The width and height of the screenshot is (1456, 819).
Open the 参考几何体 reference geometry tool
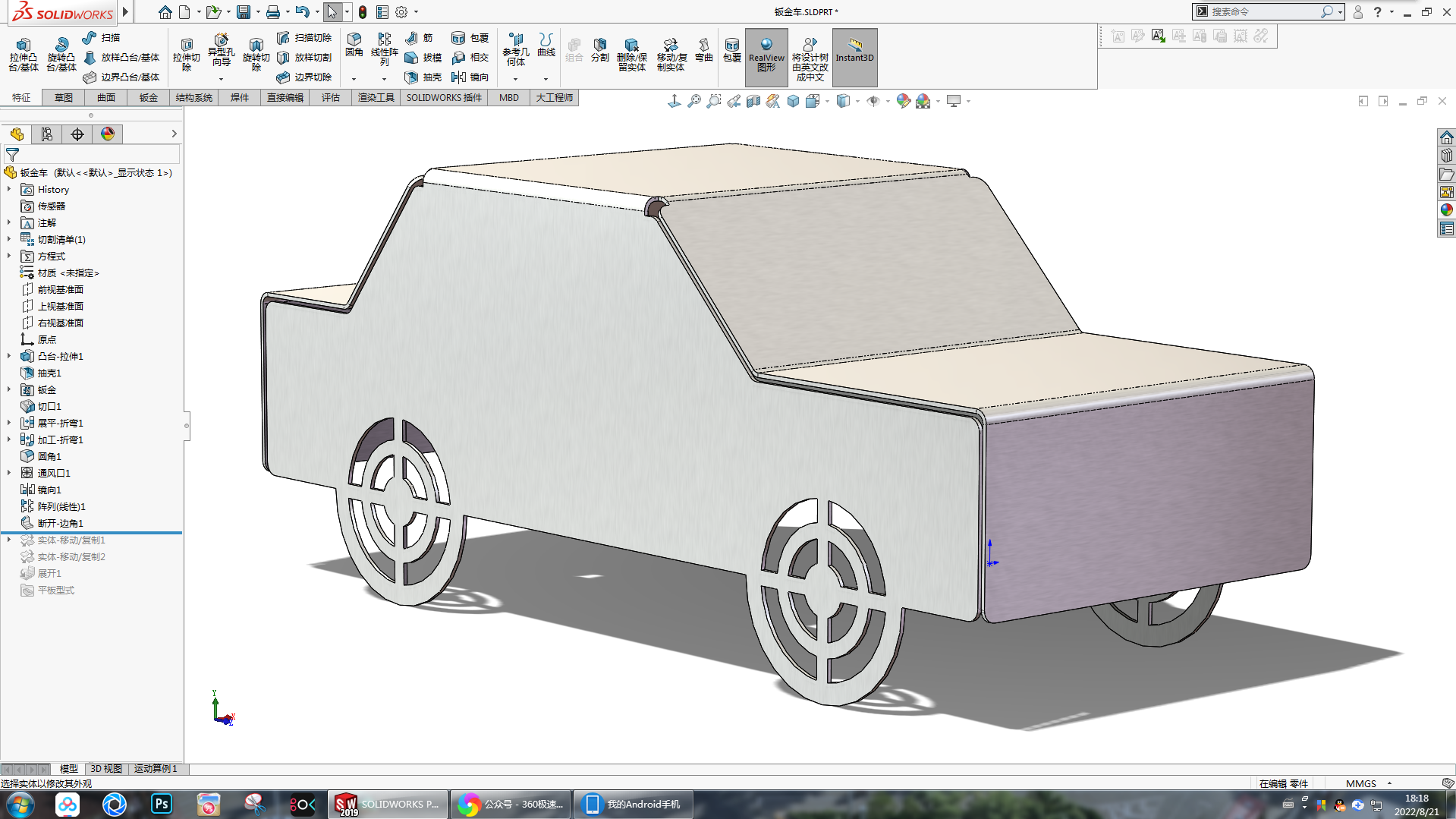pyautogui.click(x=515, y=49)
